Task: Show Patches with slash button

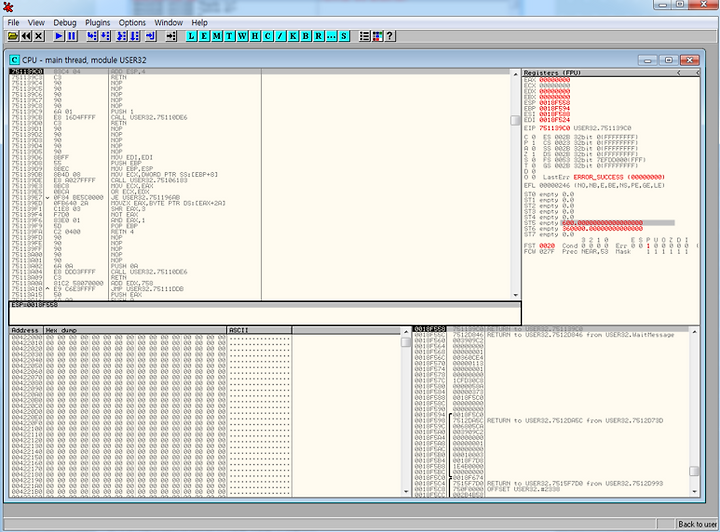Action: pos(280,36)
